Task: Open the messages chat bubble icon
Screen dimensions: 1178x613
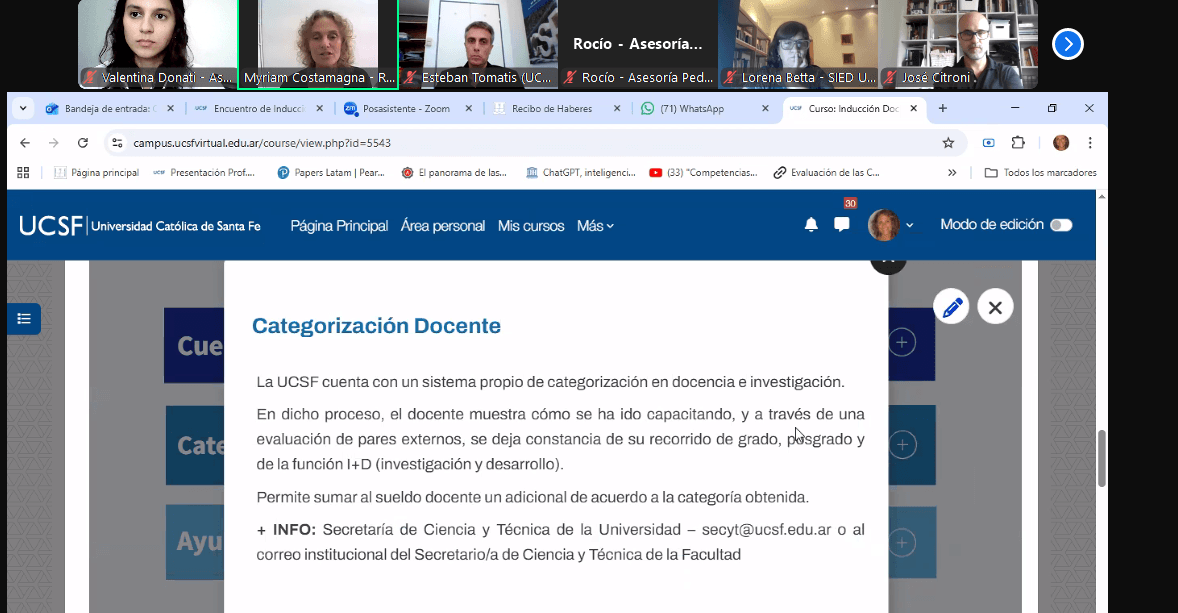Action: coord(842,225)
